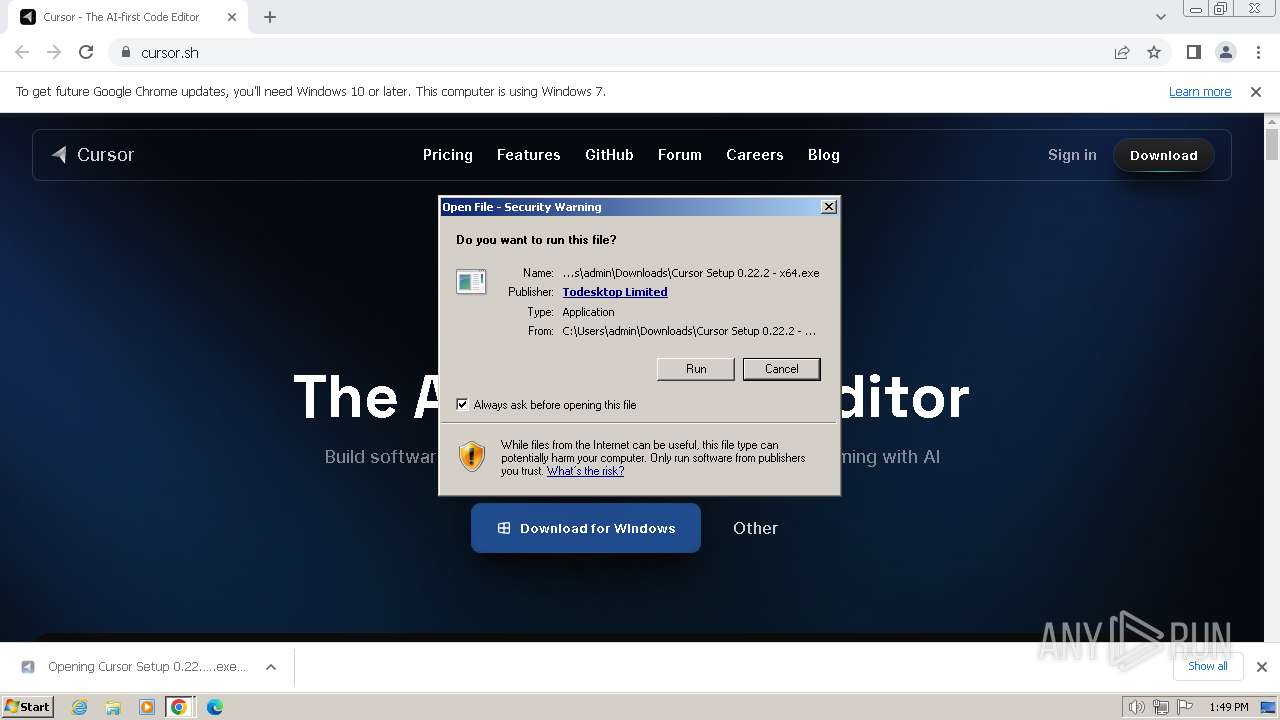
Task: Close the downloads bar
Action: point(1261,667)
